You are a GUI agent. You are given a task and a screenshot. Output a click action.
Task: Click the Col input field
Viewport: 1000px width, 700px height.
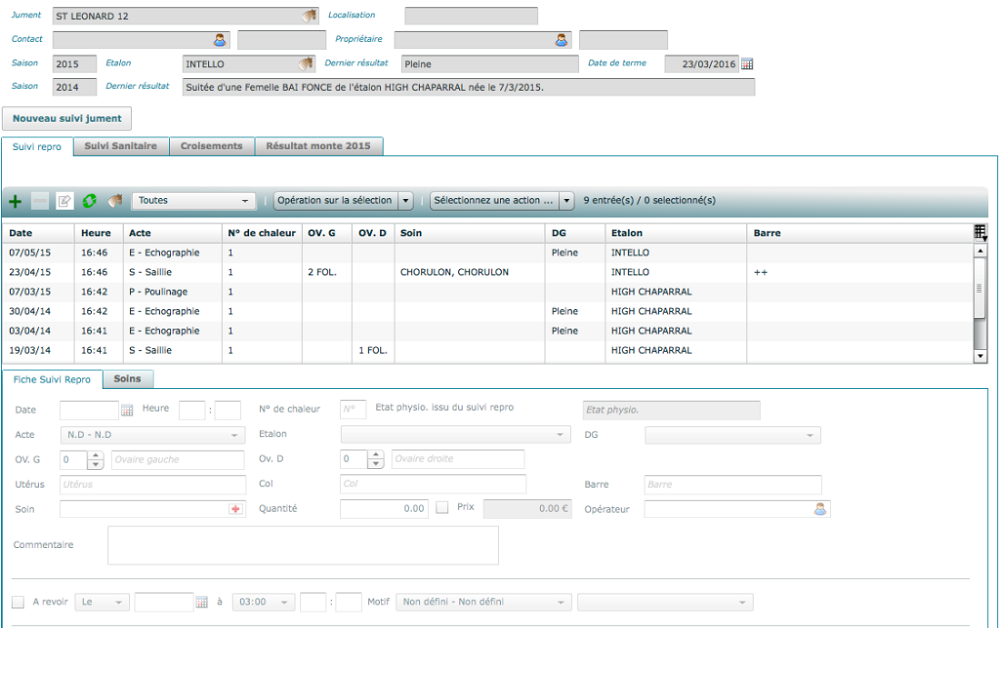(x=433, y=485)
